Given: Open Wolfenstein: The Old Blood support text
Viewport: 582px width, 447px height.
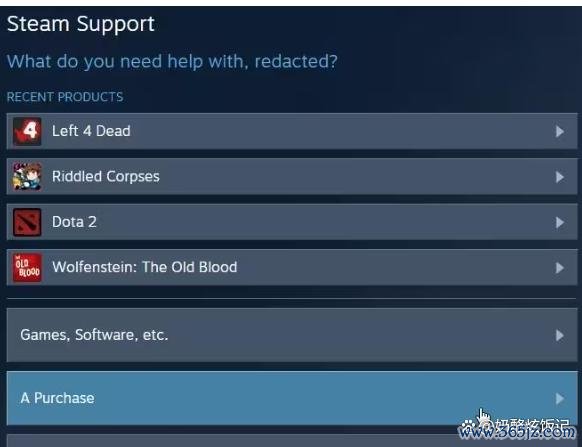Looking at the screenshot, I should (x=145, y=267).
